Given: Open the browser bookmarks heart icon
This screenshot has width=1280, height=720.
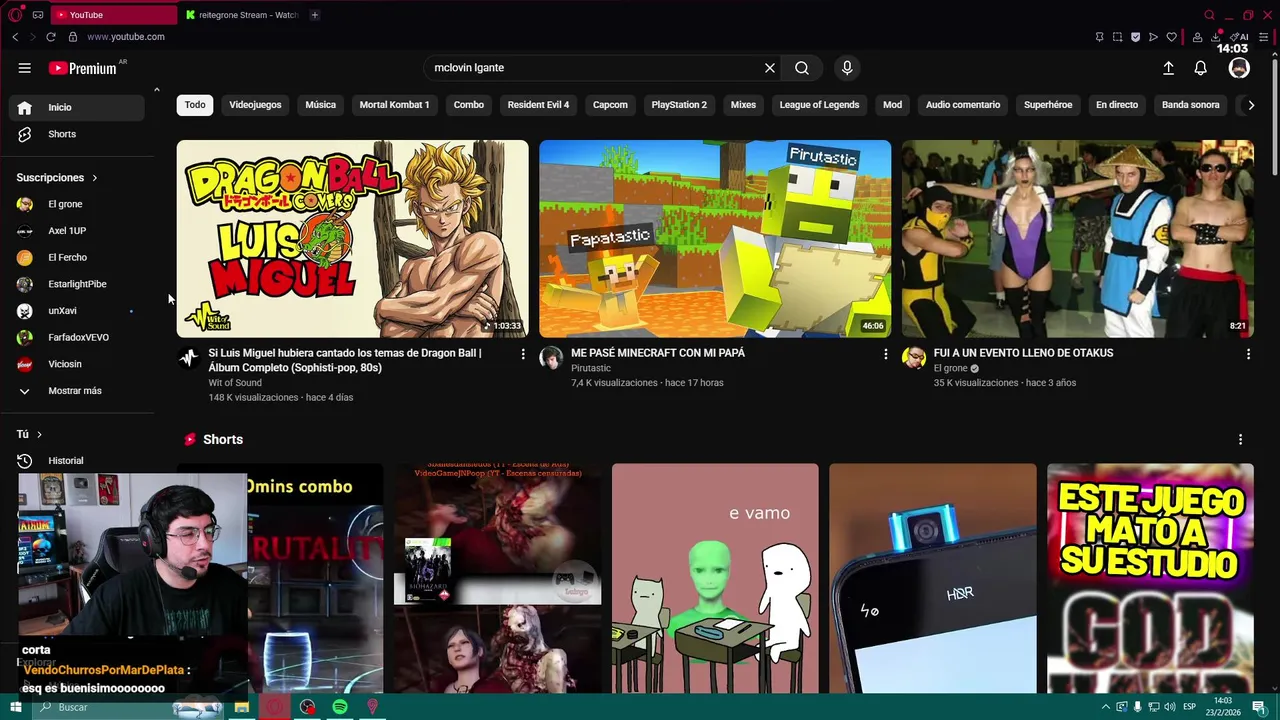Looking at the screenshot, I should 1171,37.
